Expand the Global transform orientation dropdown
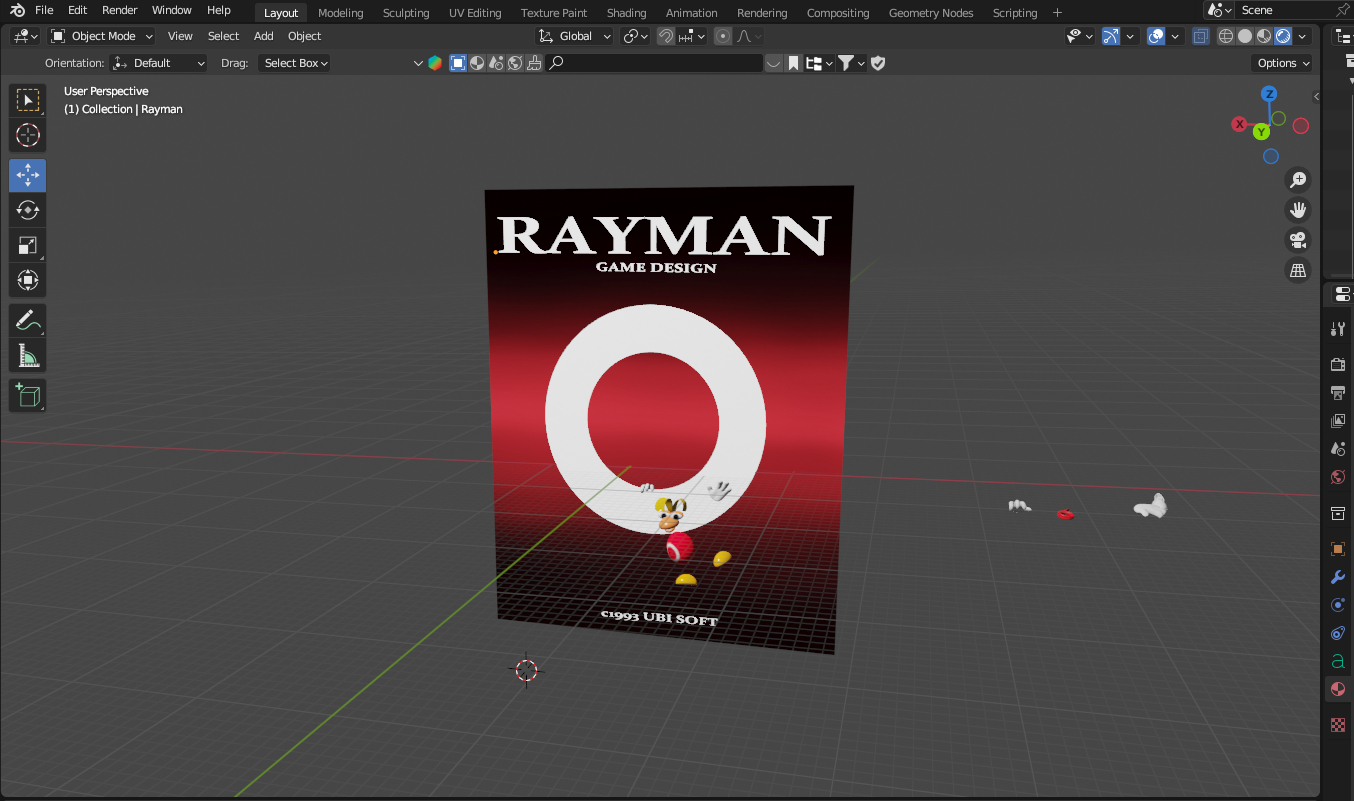Screen dimensions: 1354x801 [575, 36]
